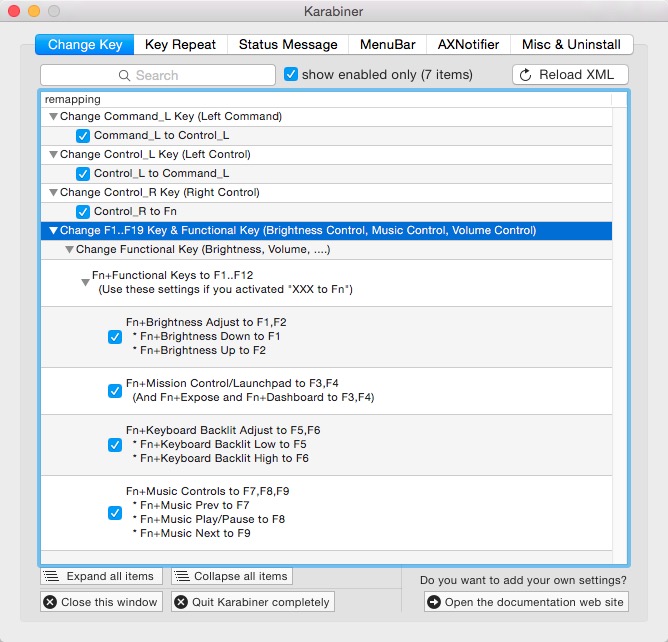
Task: Select the MenuBar tab
Action: click(x=387, y=44)
